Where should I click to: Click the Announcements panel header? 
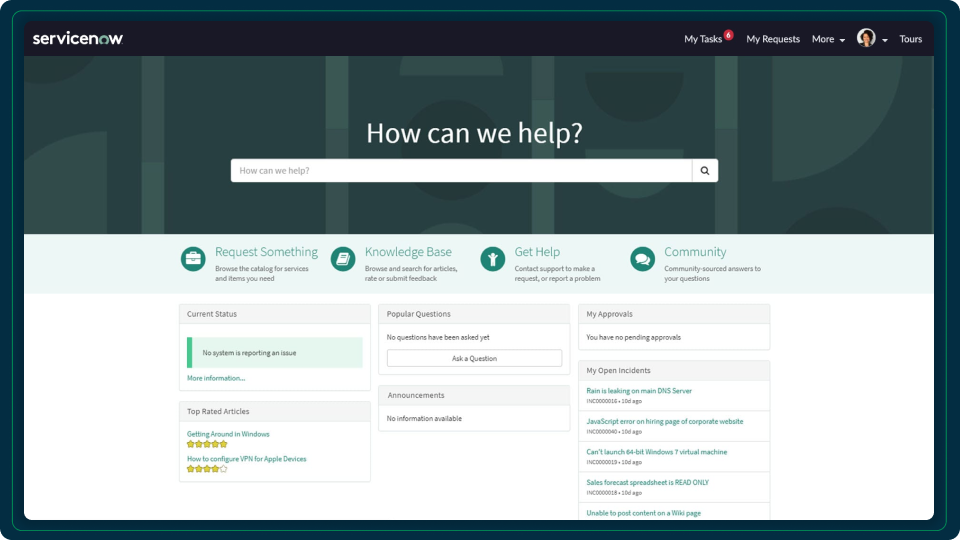point(474,396)
